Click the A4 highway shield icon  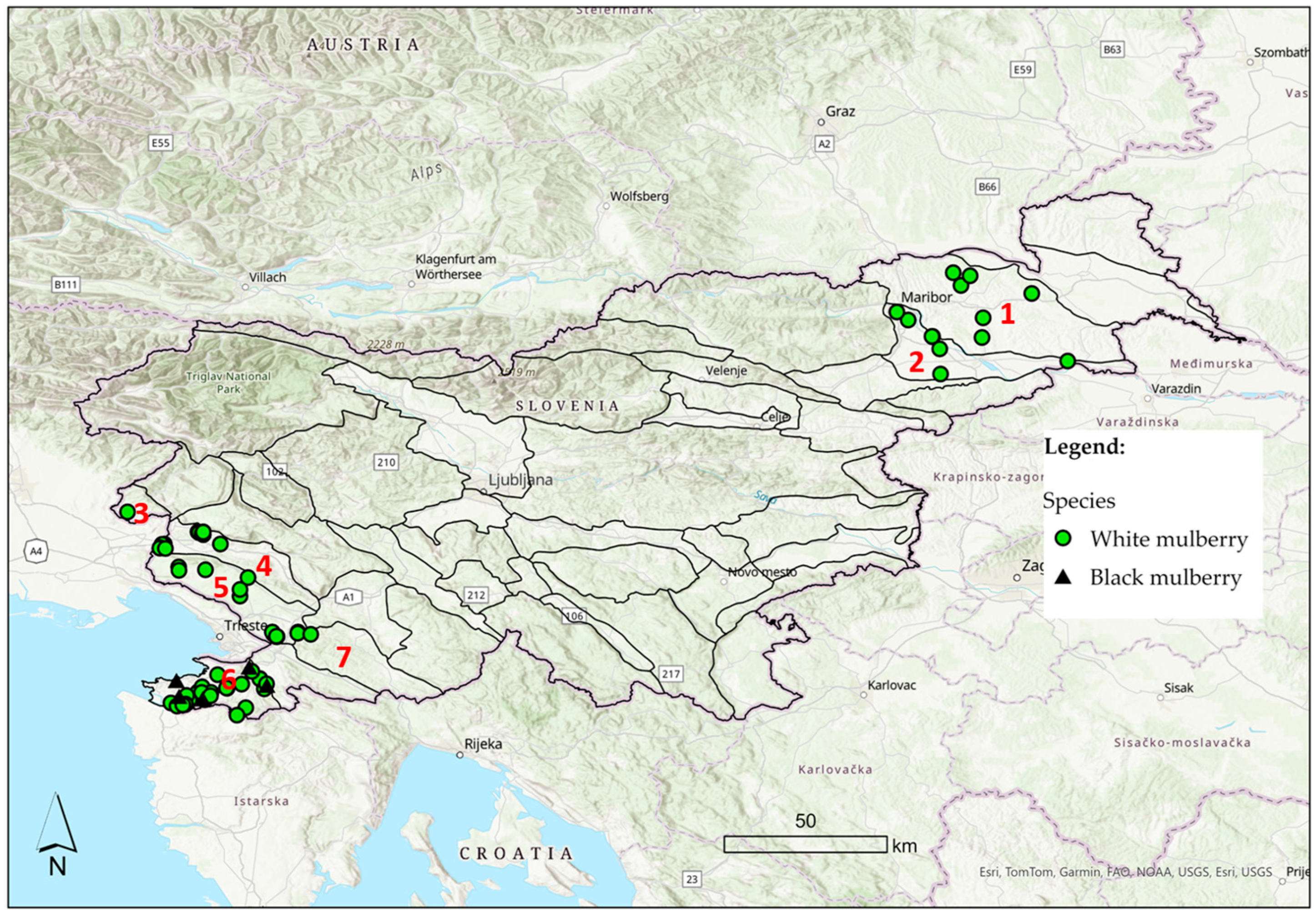[x=35, y=551]
